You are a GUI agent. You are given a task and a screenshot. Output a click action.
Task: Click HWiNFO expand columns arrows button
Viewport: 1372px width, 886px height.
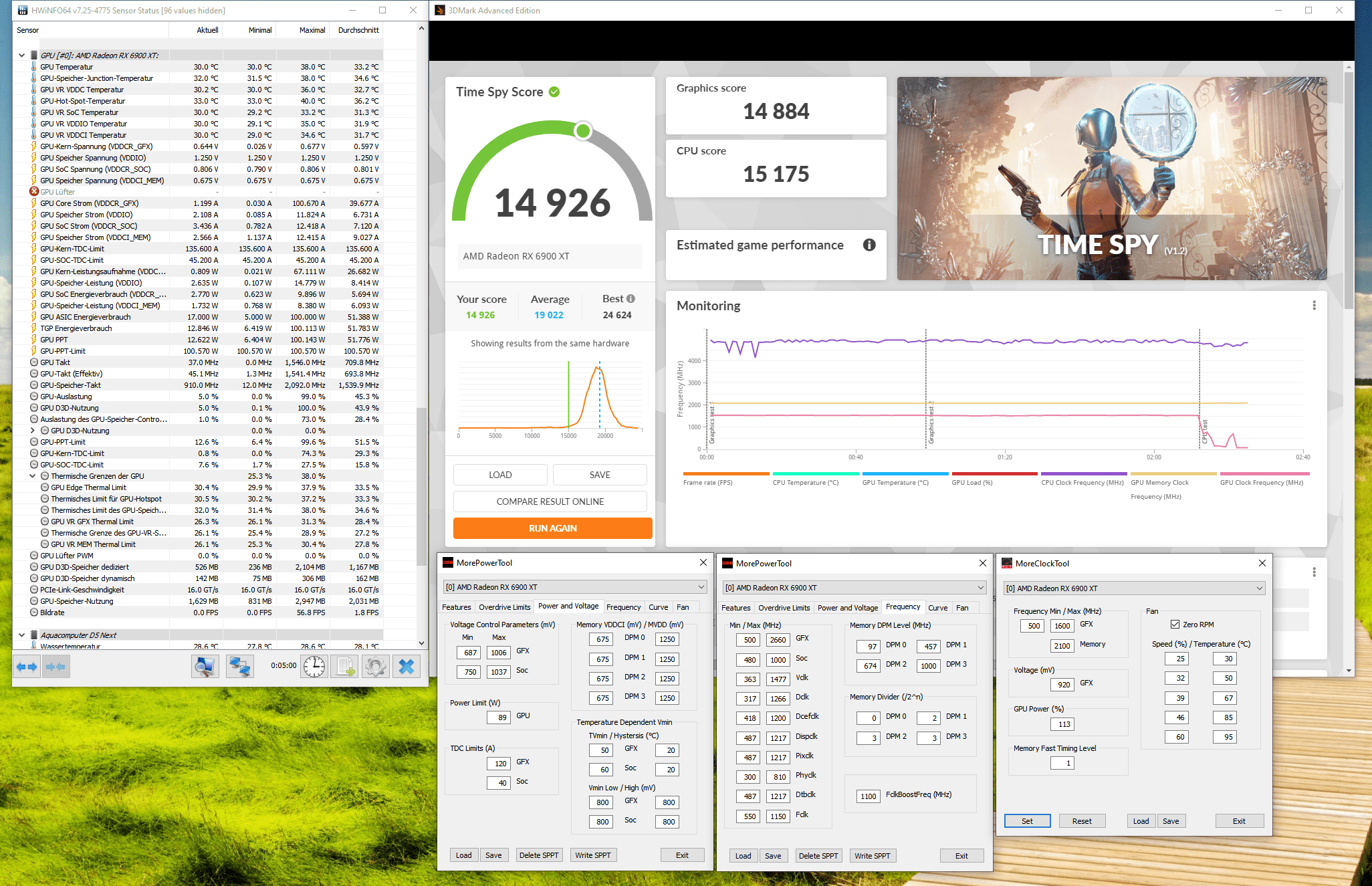[x=27, y=667]
